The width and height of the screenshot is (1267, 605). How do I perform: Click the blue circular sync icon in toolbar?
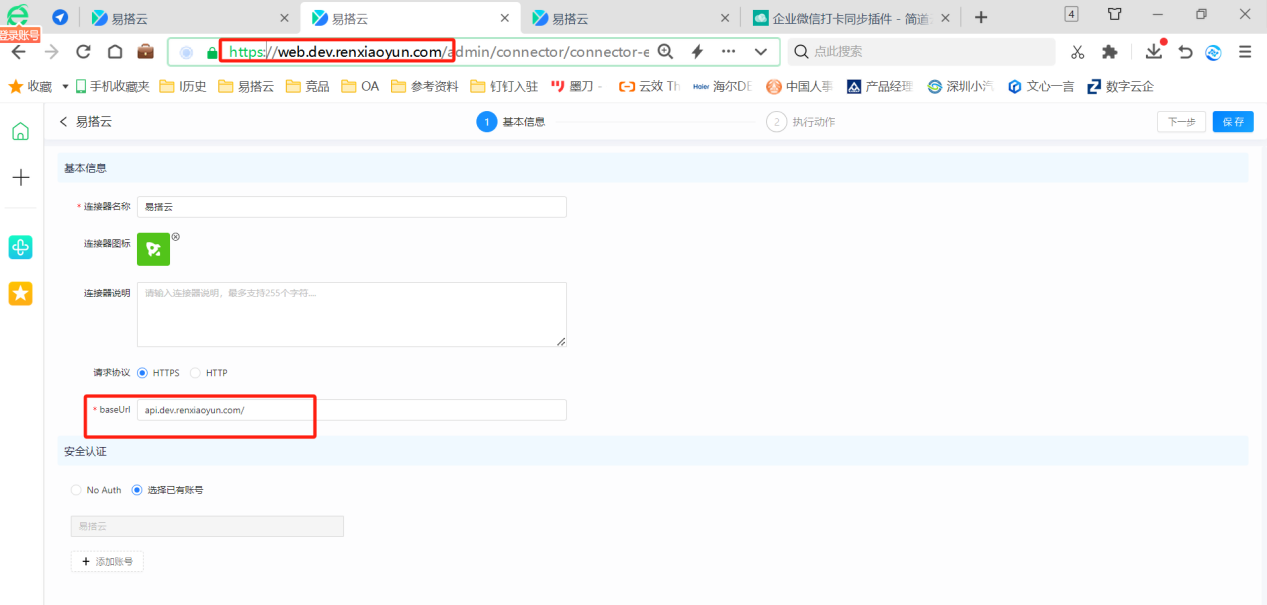click(1213, 52)
